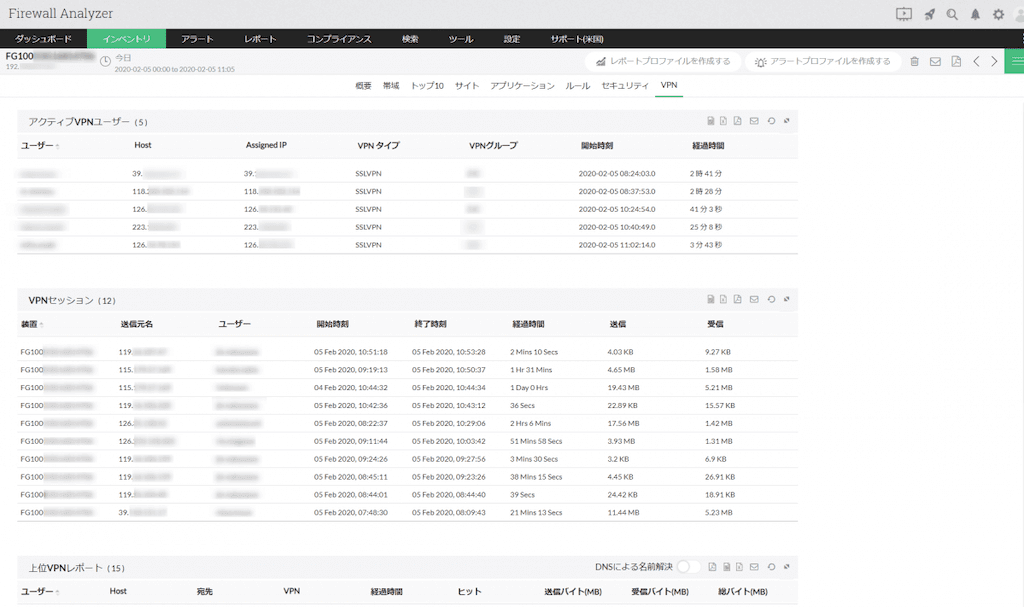Image resolution: width=1024 pixels, height=607 pixels.
Task: Maximize the VPNセッション widget
Action: click(786, 299)
